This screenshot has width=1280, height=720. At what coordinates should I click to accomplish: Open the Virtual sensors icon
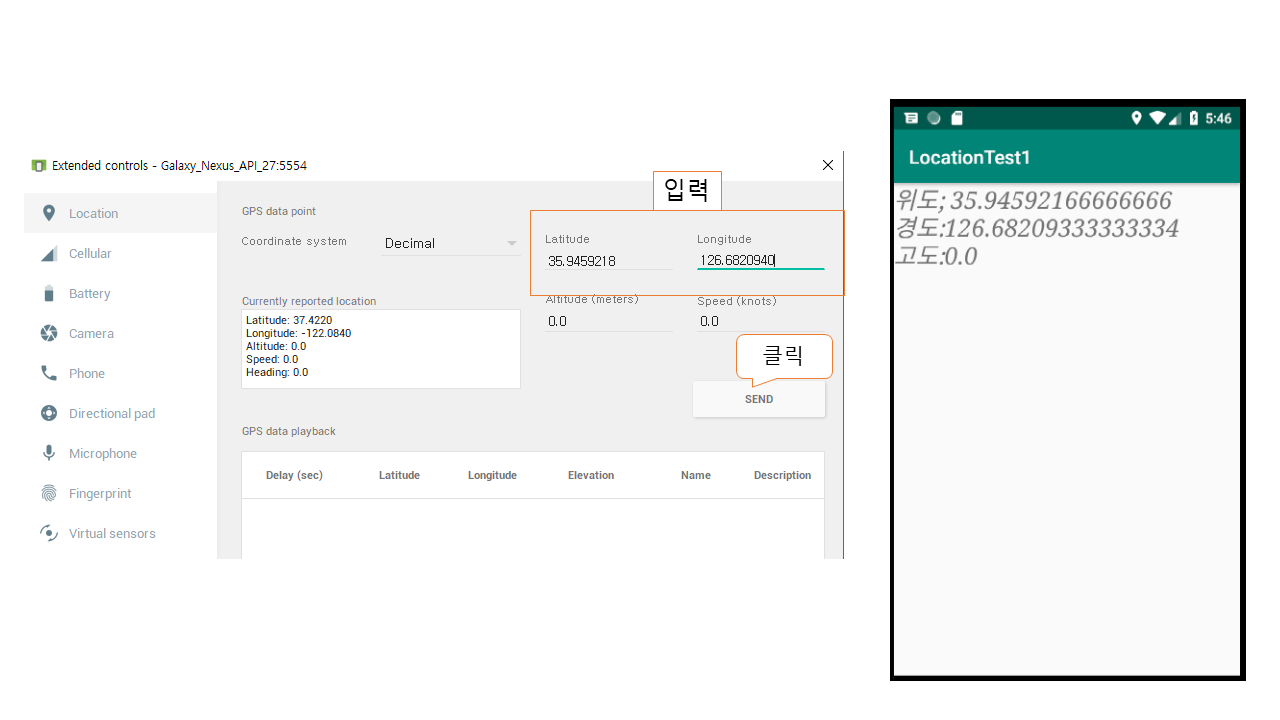[48, 533]
